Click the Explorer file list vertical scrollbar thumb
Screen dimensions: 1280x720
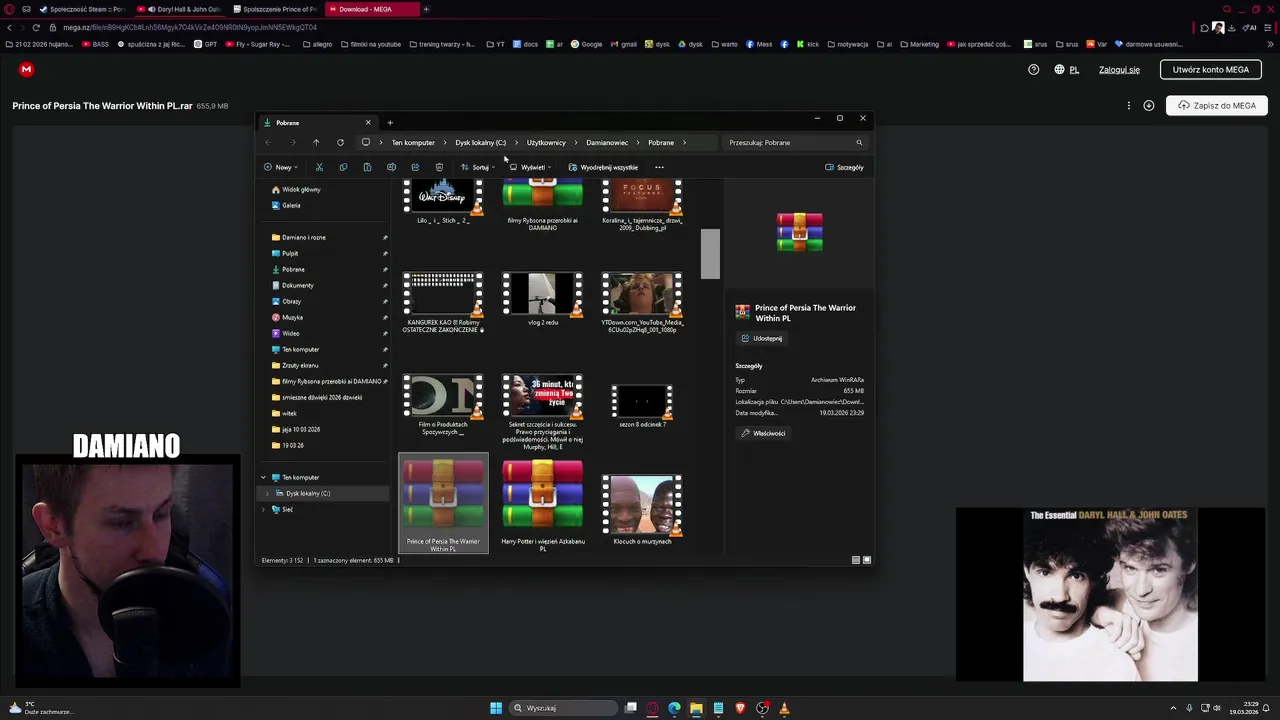point(710,254)
